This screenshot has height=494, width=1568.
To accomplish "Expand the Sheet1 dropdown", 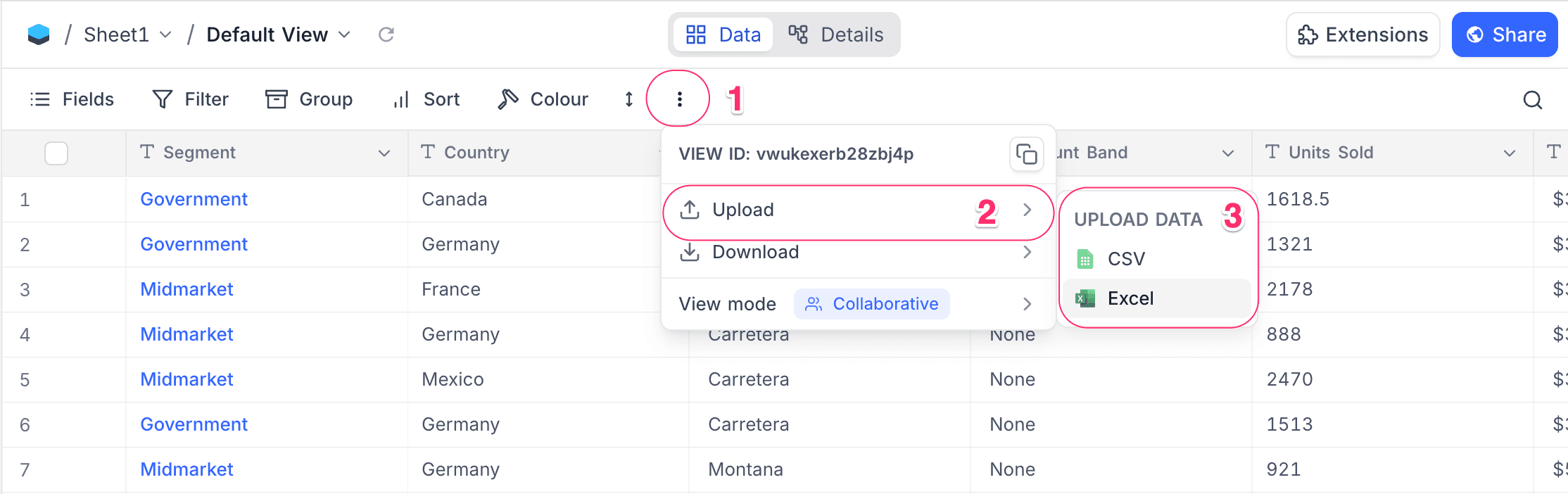I will (165, 34).
